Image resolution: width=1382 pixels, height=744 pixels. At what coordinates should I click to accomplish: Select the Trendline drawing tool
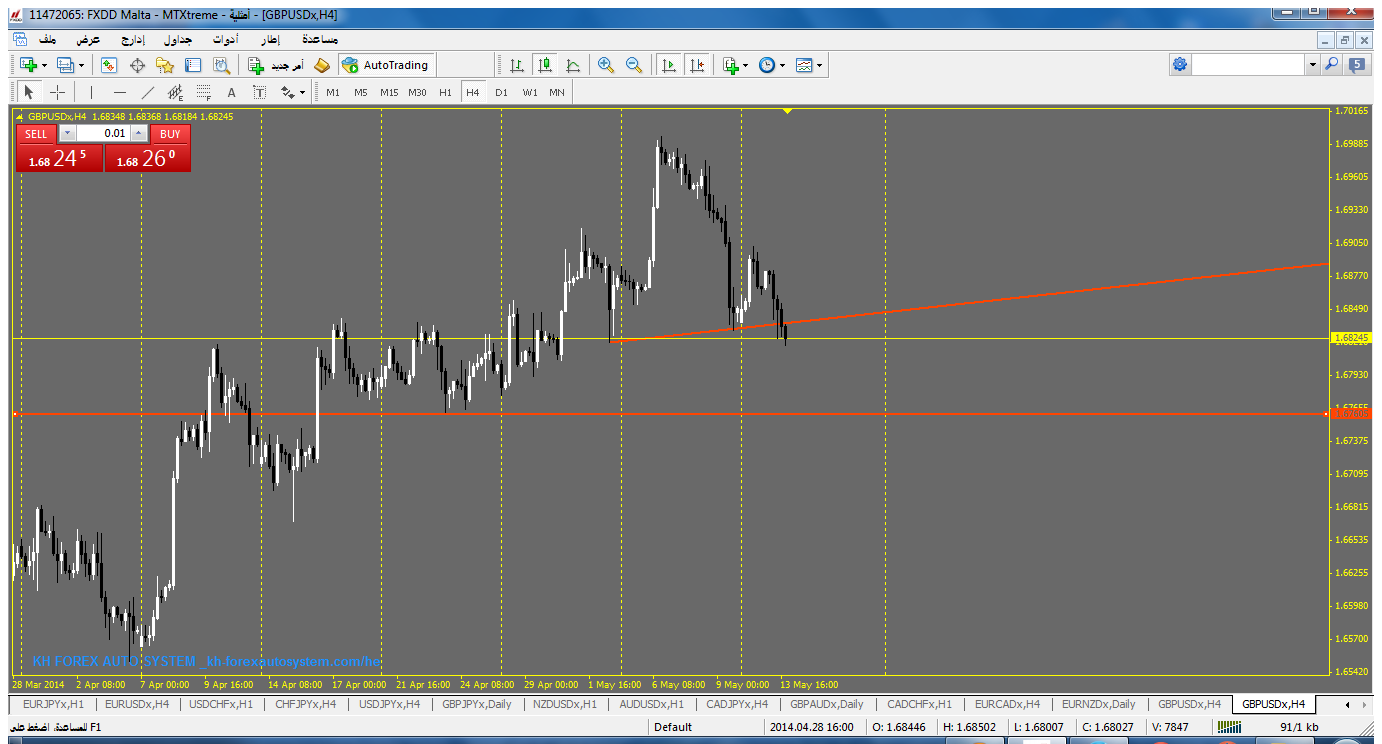pos(148,92)
